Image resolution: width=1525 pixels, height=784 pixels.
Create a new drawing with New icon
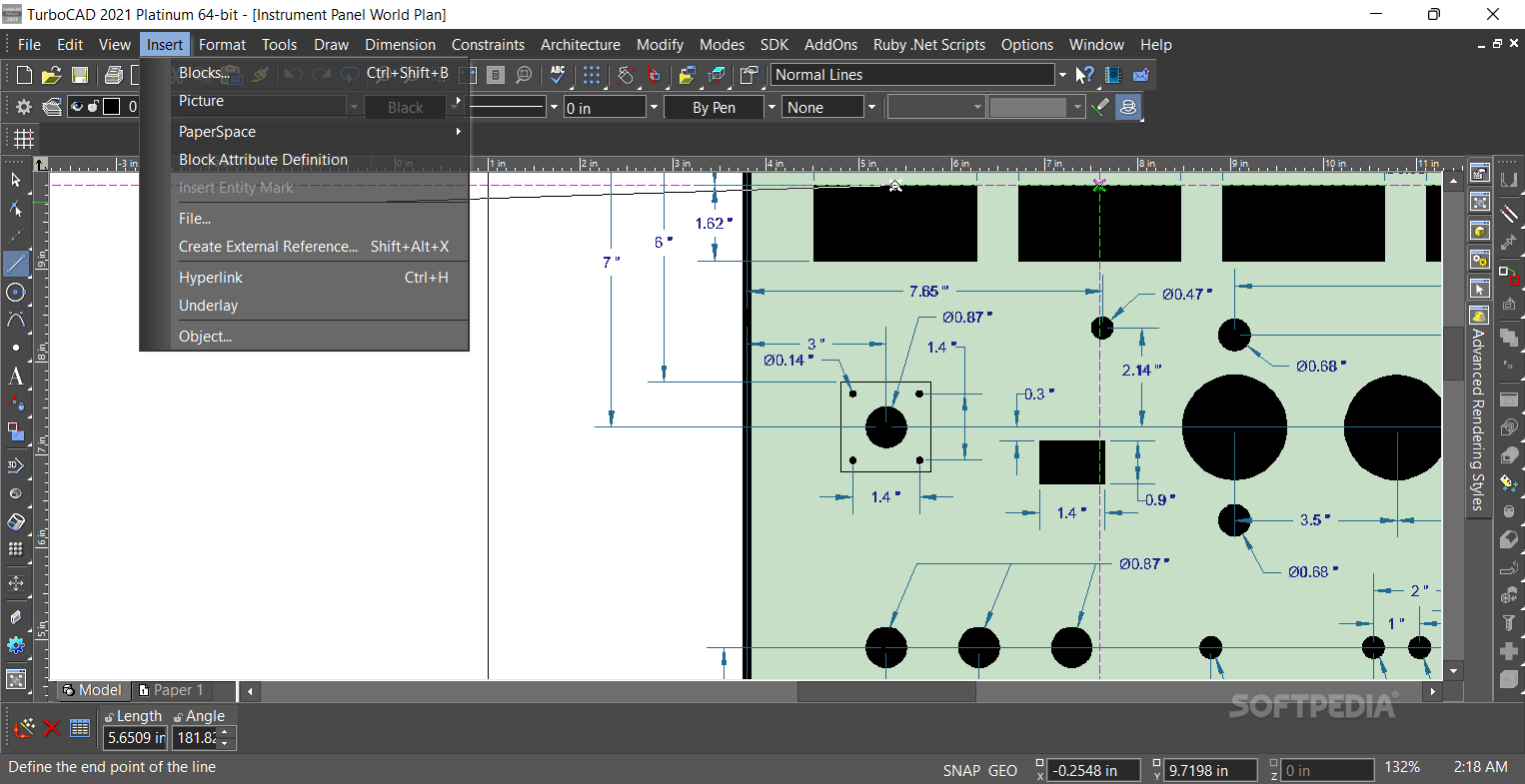[x=24, y=75]
